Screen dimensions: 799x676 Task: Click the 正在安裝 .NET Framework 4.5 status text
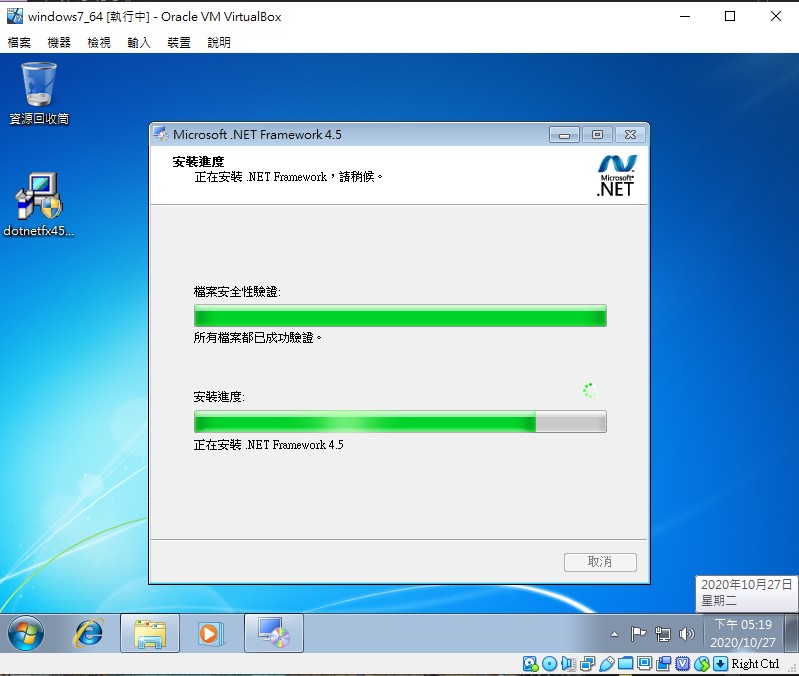[269, 445]
